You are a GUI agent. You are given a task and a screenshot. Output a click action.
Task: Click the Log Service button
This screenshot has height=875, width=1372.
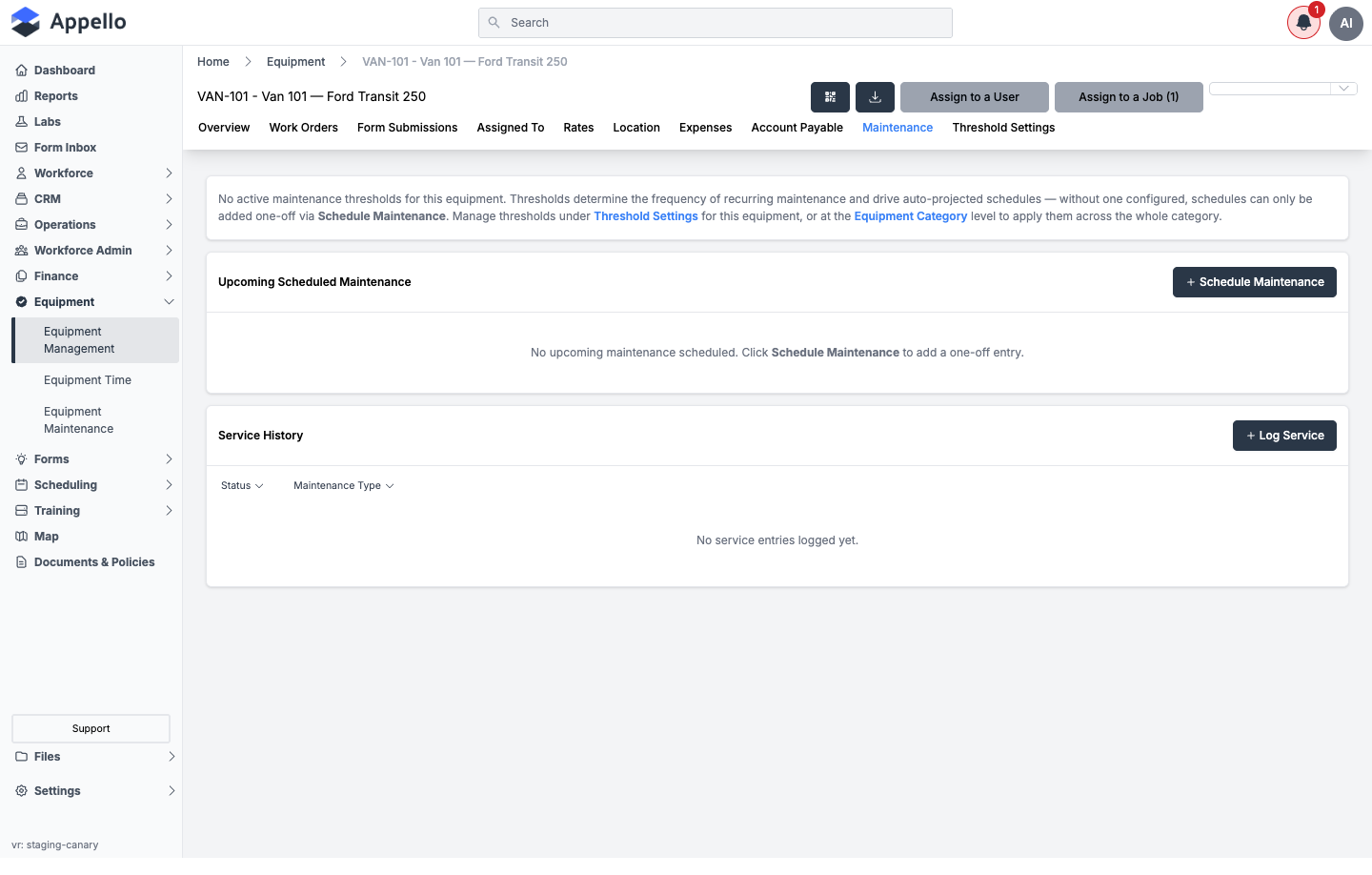coord(1284,436)
